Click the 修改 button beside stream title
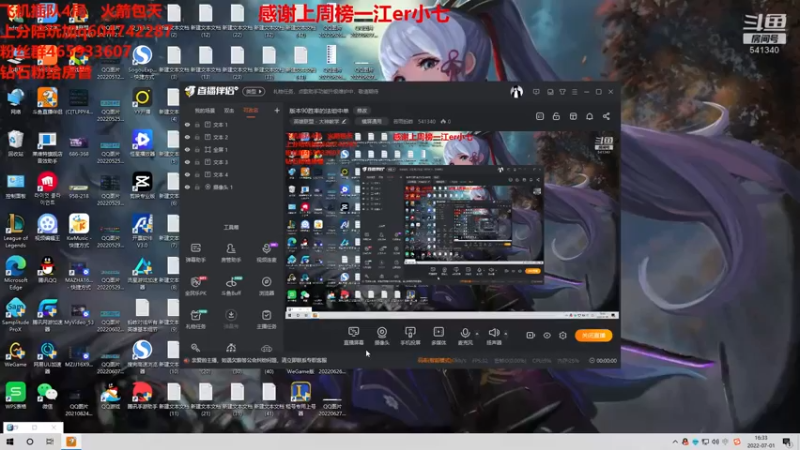800x450 pixels. pos(362,111)
